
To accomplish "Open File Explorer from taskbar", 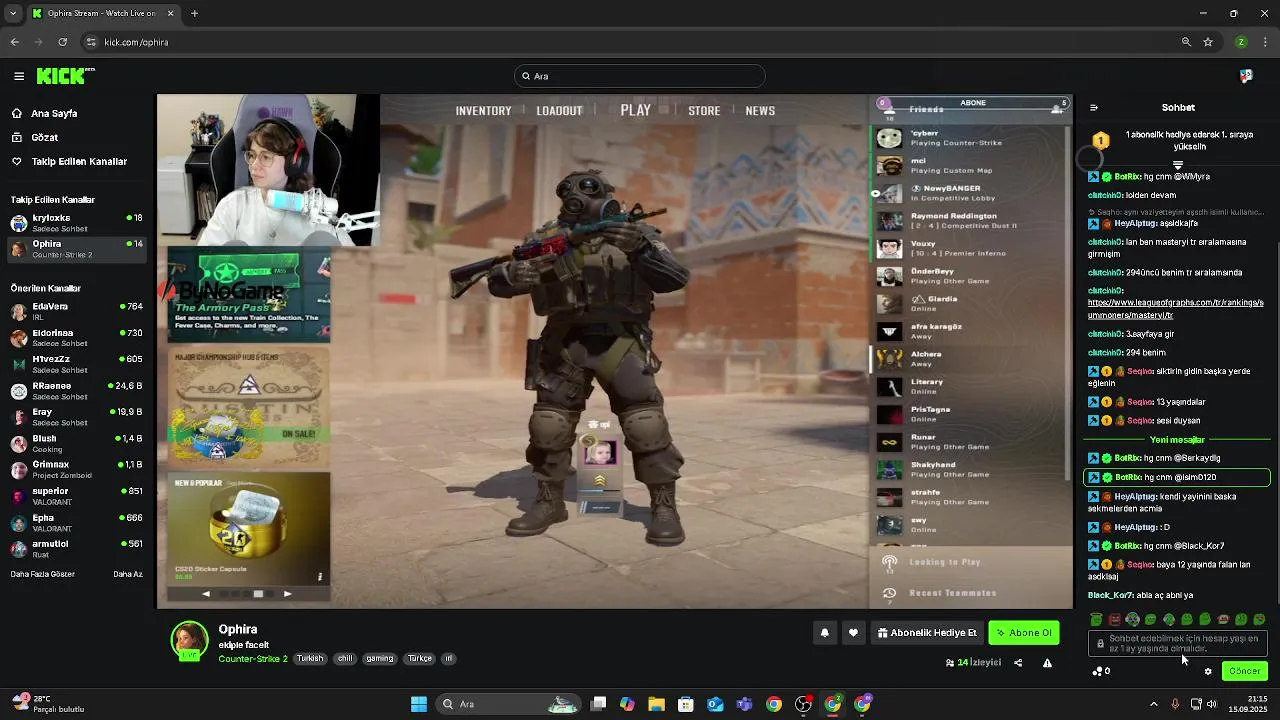I will click(x=656, y=704).
